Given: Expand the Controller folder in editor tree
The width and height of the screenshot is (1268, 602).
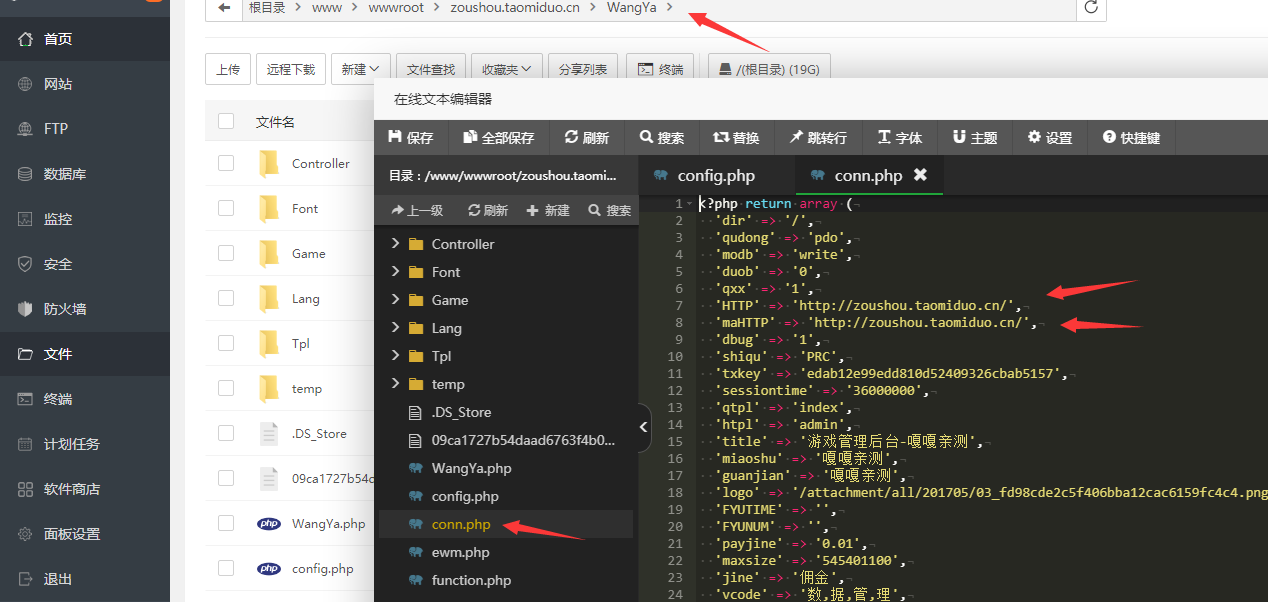Looking at the screenshot, I should click(x=396, y=244).
